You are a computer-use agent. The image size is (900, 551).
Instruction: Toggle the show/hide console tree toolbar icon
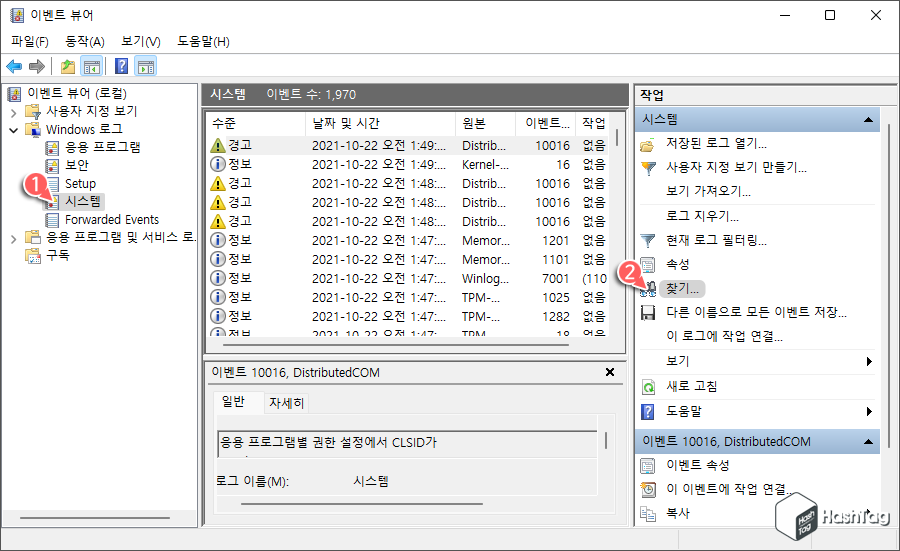(x=92, y=67)
